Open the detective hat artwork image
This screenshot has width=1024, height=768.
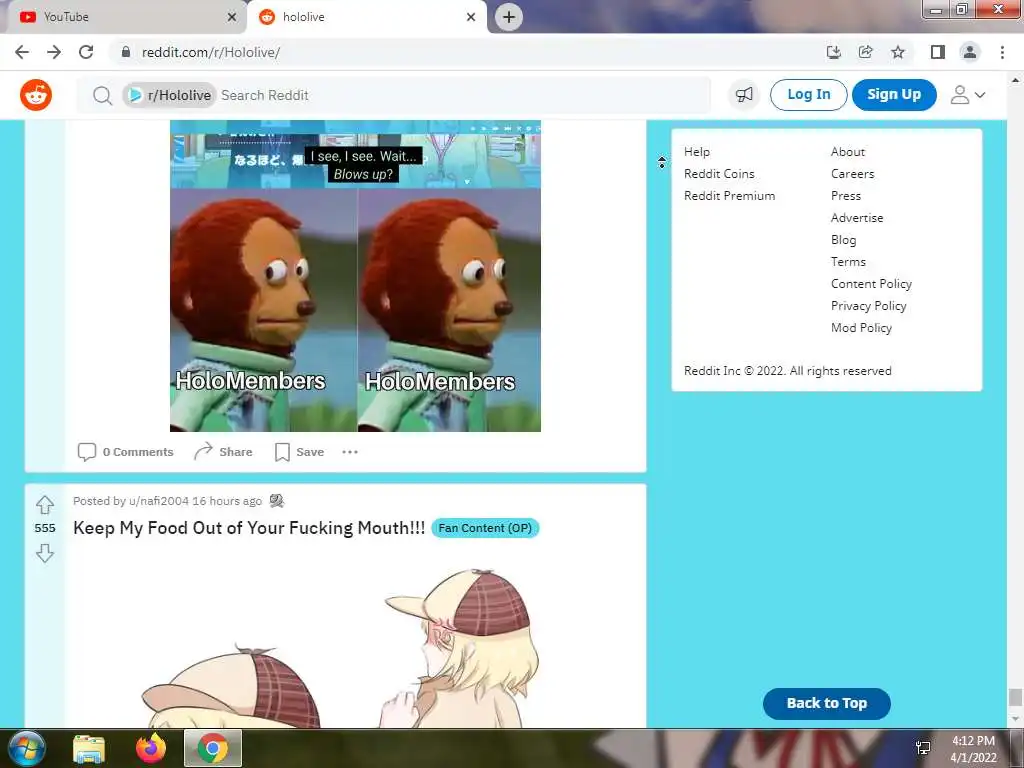click(340, 647)
